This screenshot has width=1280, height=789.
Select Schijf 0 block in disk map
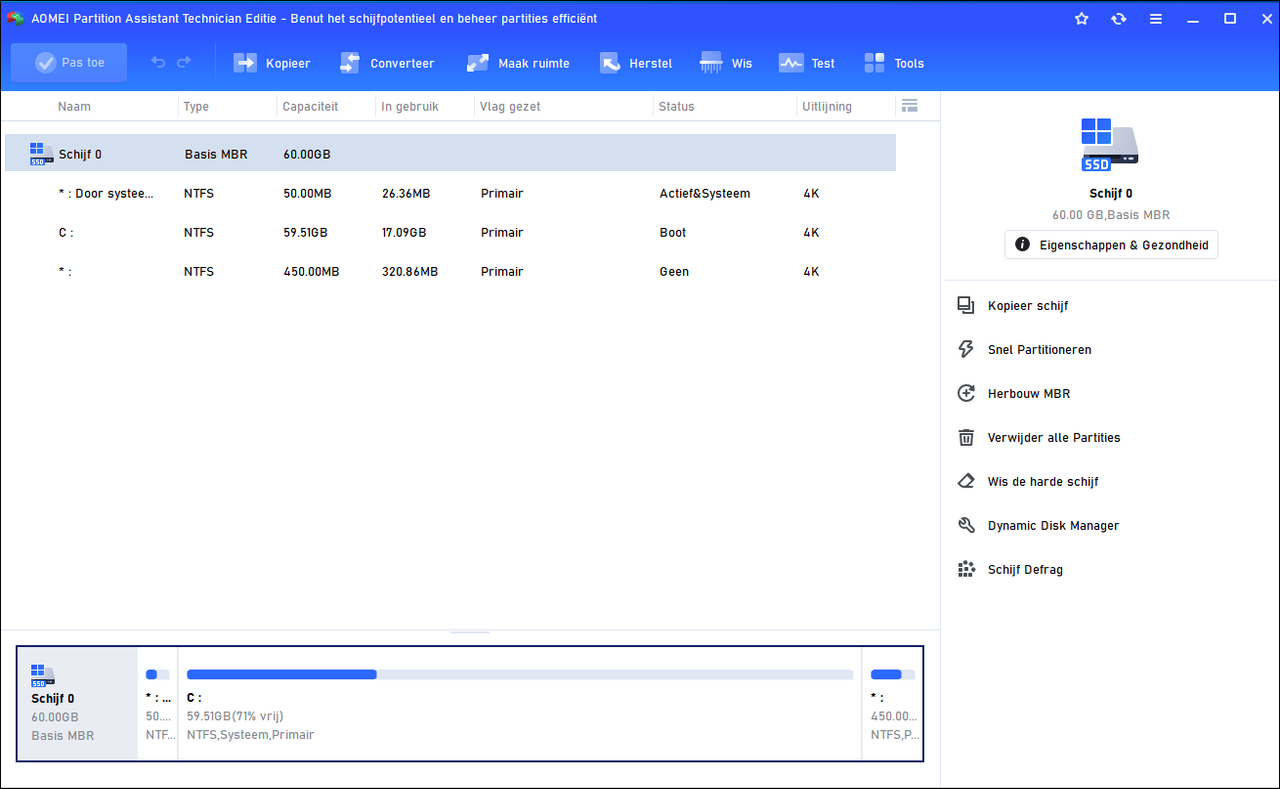pyautogui.click(x=77, y=703)
